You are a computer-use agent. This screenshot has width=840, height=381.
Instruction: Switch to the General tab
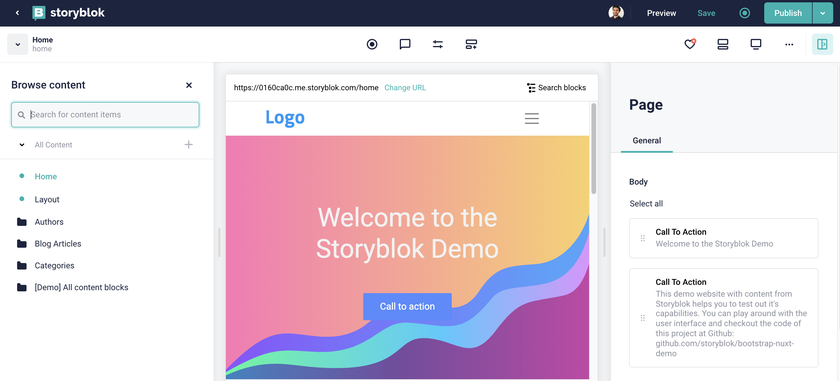pyautogui.click(x=647, y=140)
